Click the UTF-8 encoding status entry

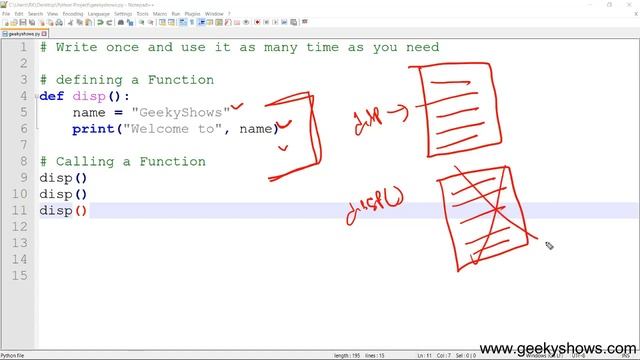point(579,356)
